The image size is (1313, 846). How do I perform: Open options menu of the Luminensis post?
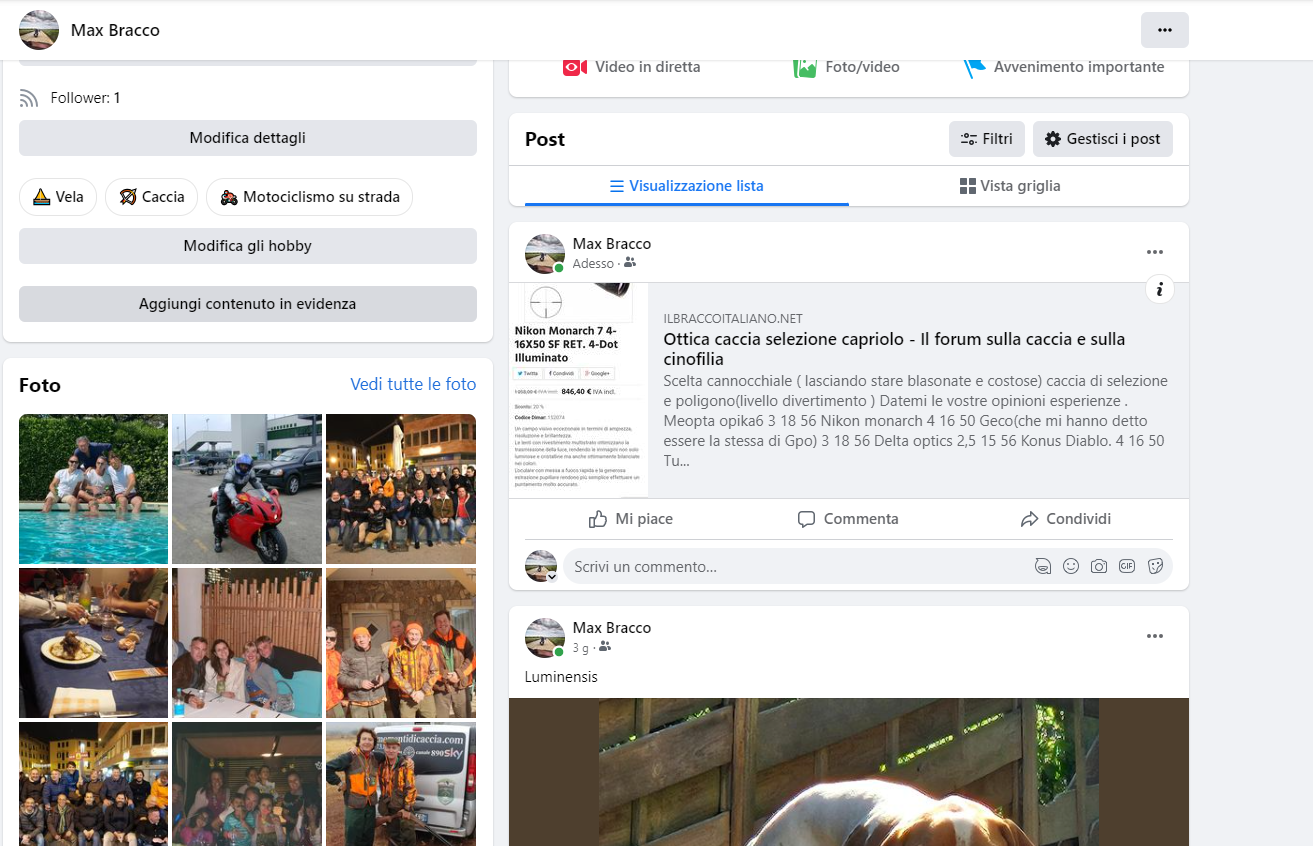pos(1155,636)
